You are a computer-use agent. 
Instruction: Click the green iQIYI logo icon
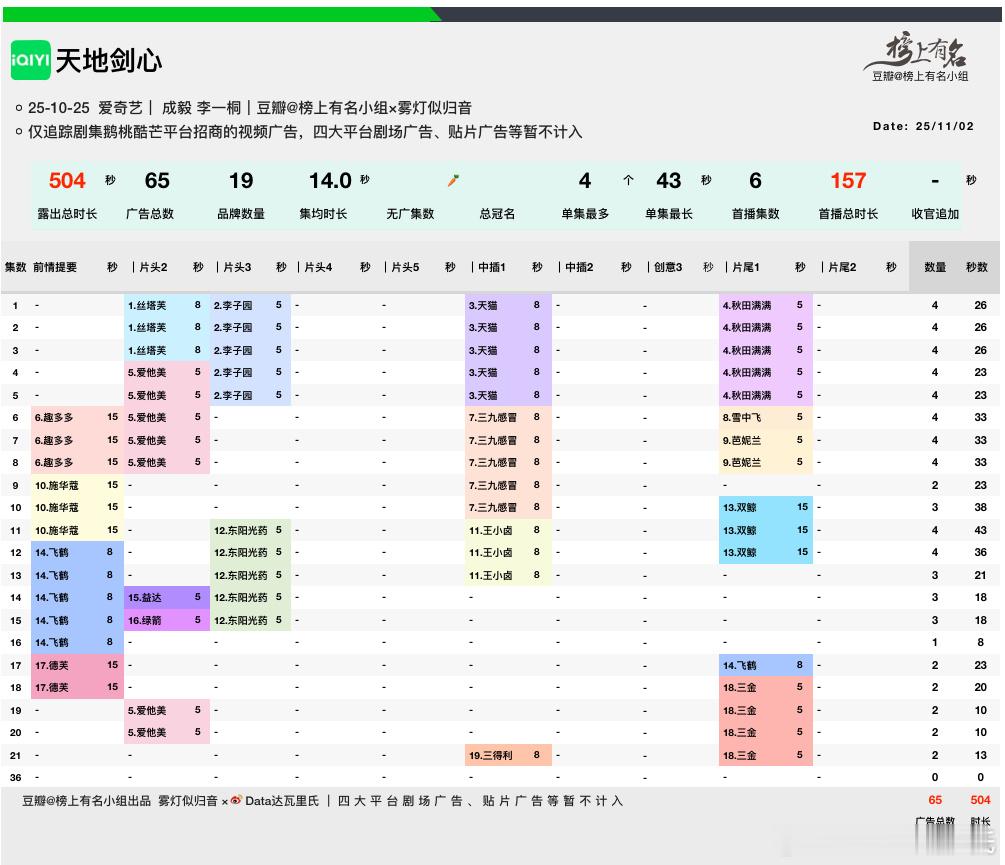point(30,60)
